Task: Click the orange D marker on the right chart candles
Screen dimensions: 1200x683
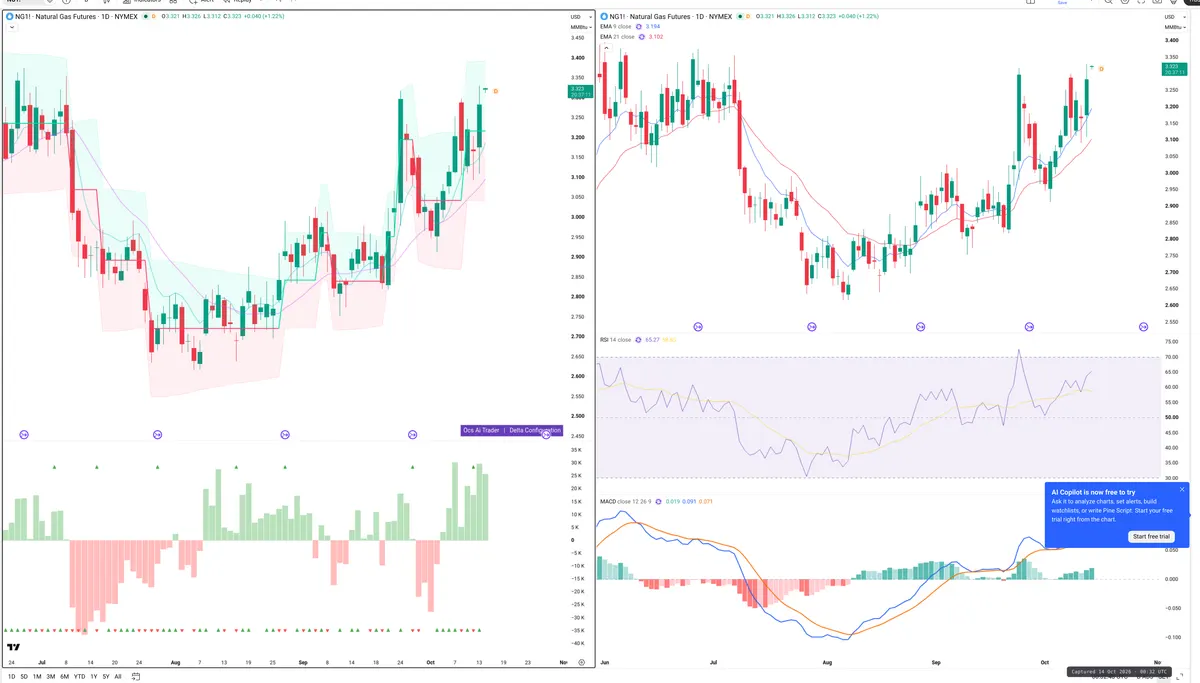Action: (1101, 68)
